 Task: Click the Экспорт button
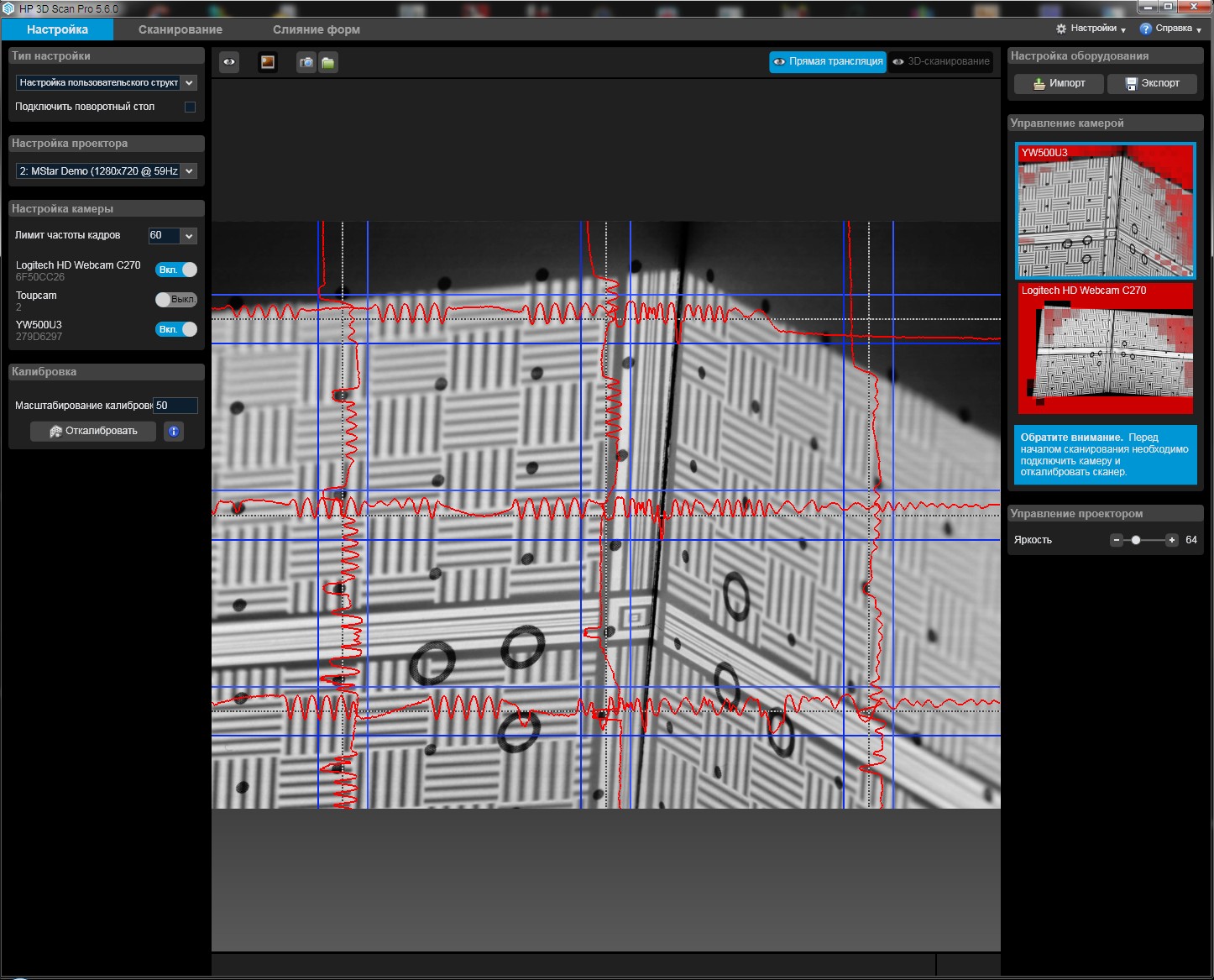(x=1152, y=83)
